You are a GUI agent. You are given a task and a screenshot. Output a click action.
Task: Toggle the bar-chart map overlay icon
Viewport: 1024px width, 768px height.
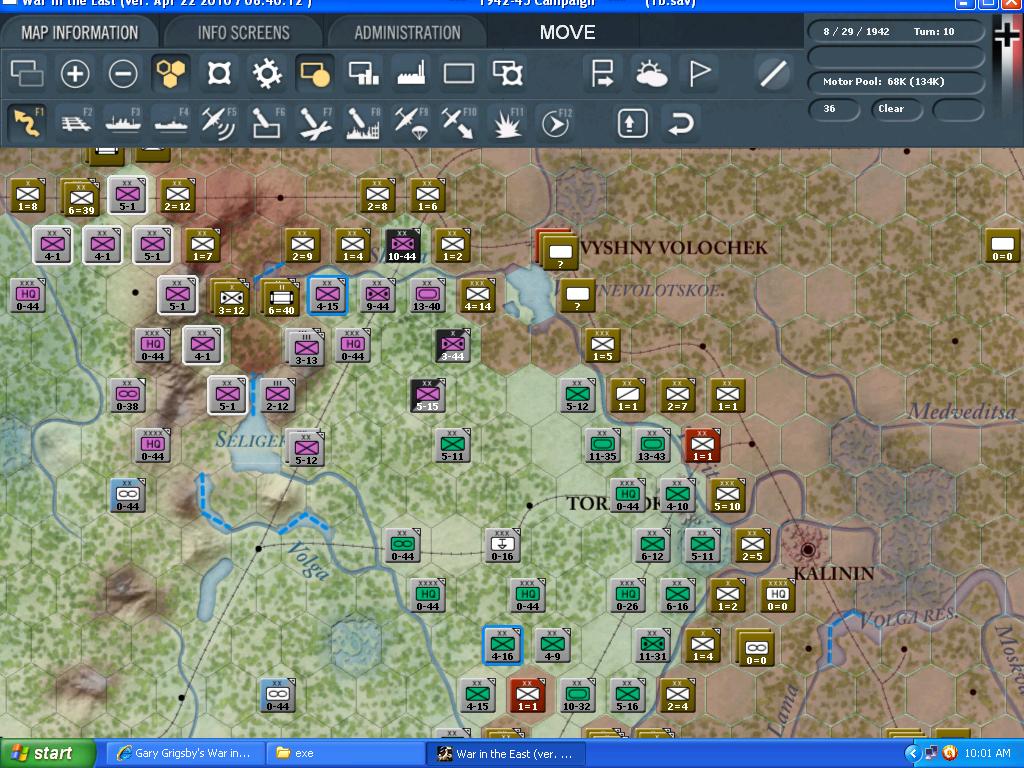(363, 73)
